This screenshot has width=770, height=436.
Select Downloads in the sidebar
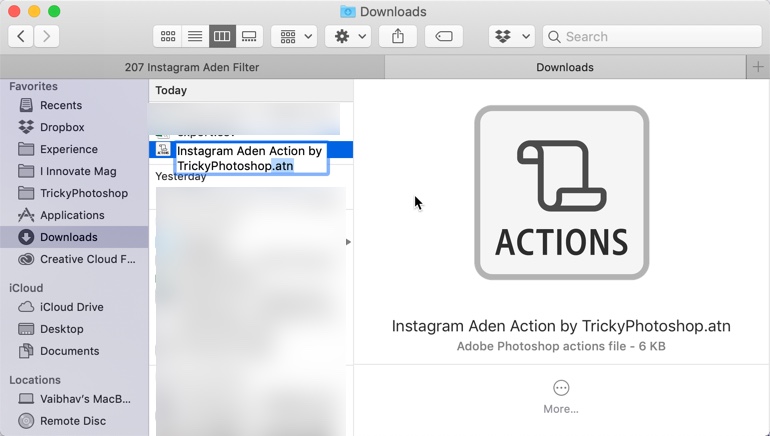coord(74,237)
